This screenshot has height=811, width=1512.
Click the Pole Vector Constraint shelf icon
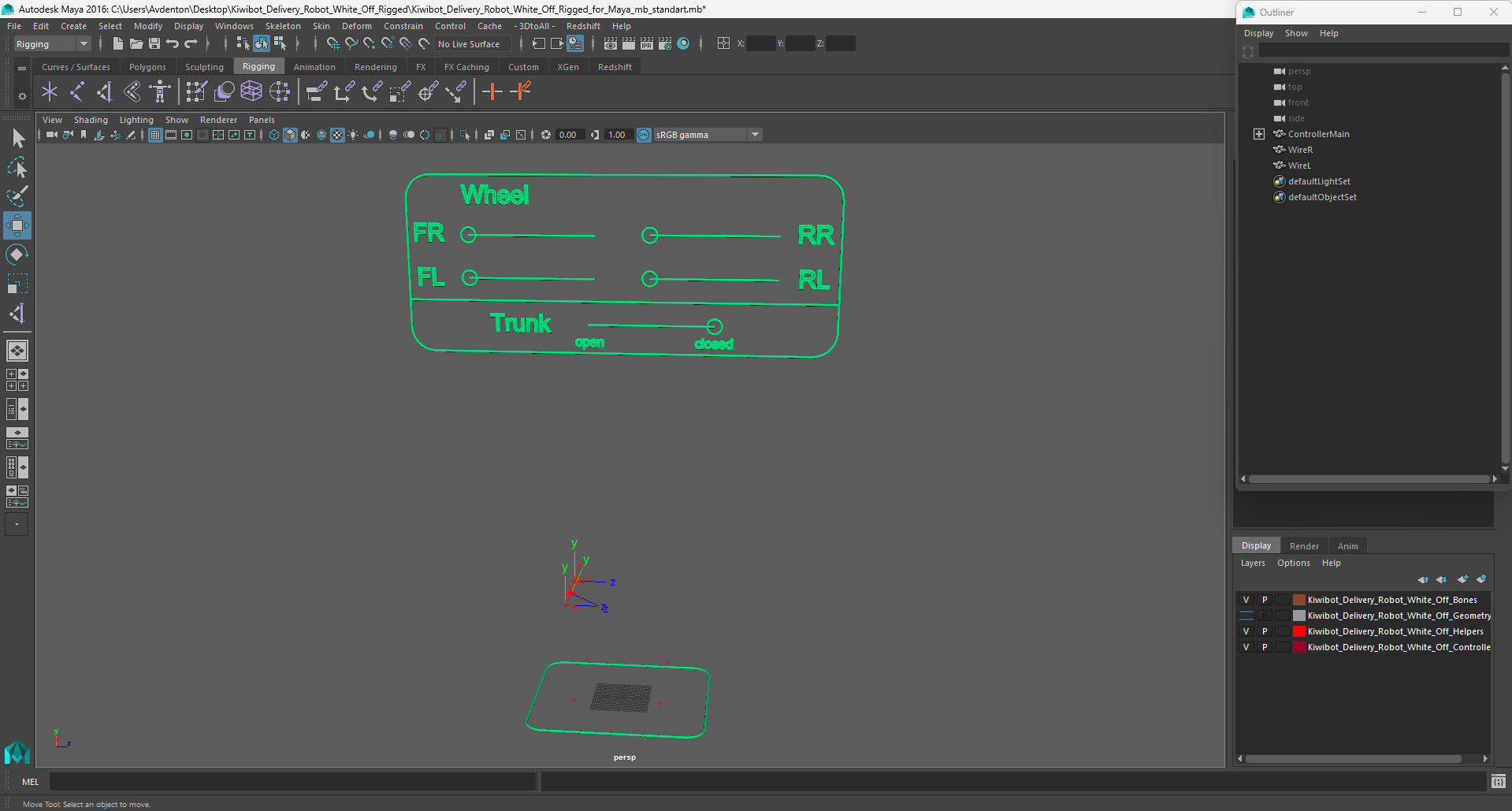point(455,91)
